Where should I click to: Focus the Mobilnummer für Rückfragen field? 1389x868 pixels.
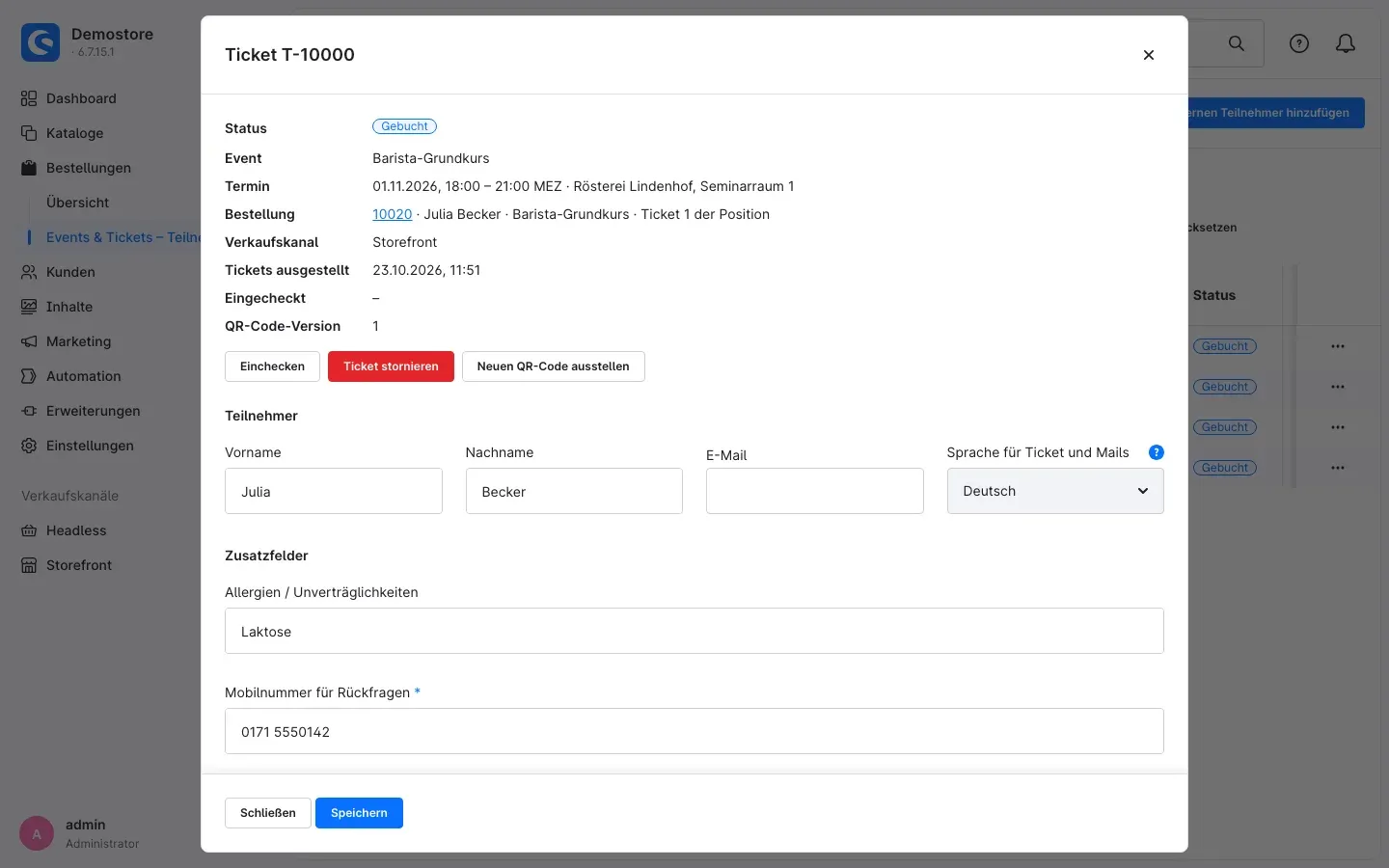pyautogui.click(x=694, y=731)
